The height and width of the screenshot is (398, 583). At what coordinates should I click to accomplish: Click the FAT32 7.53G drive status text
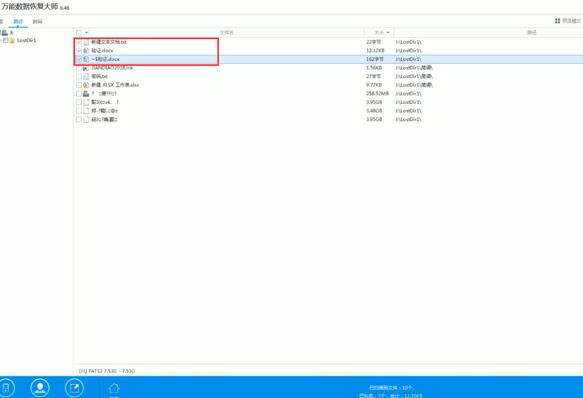point(107,371)
